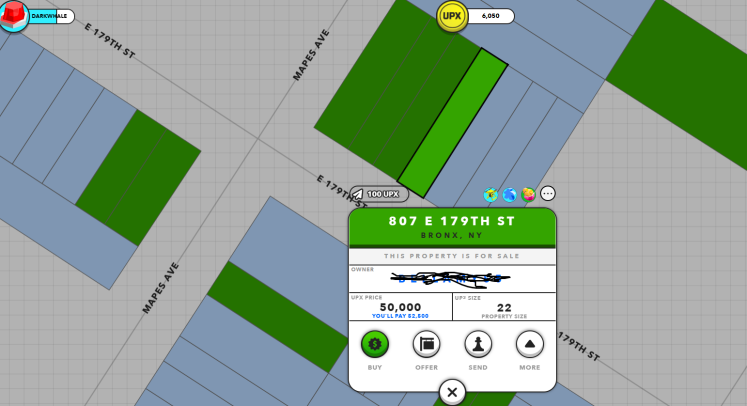Click the blue globe visitor avatar

[509, 194]
